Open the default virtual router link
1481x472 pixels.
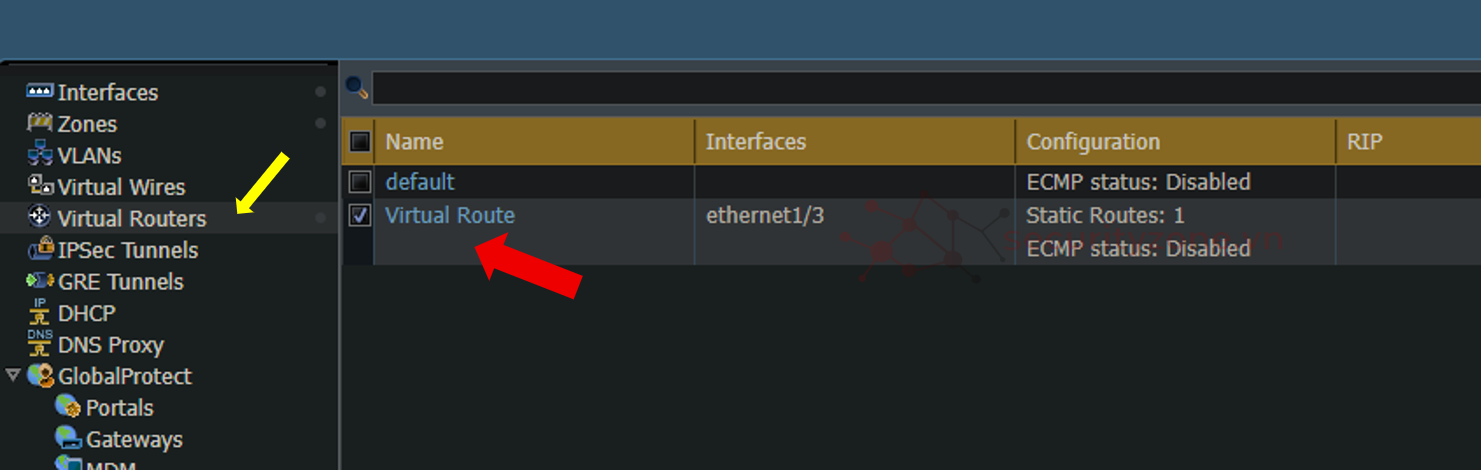(420, 182)
